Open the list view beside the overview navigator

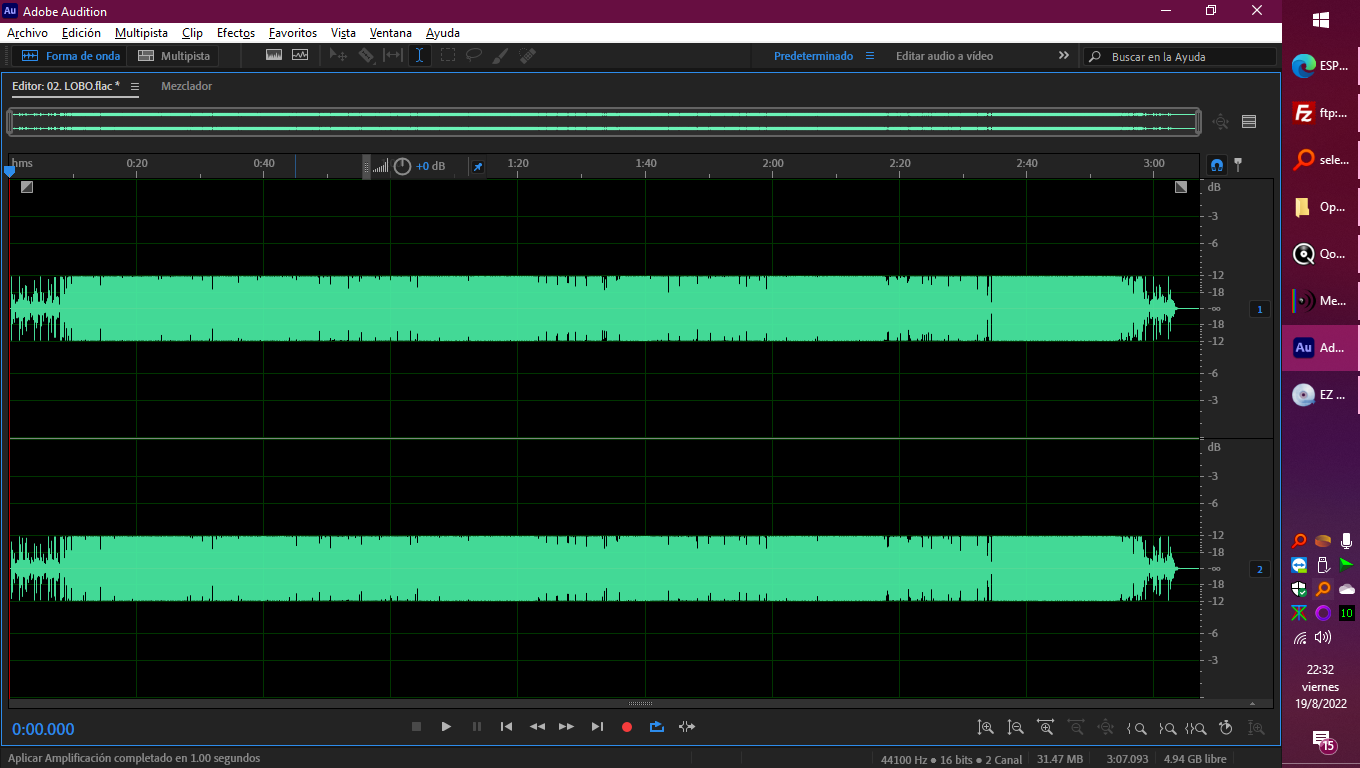point(1249,122)
